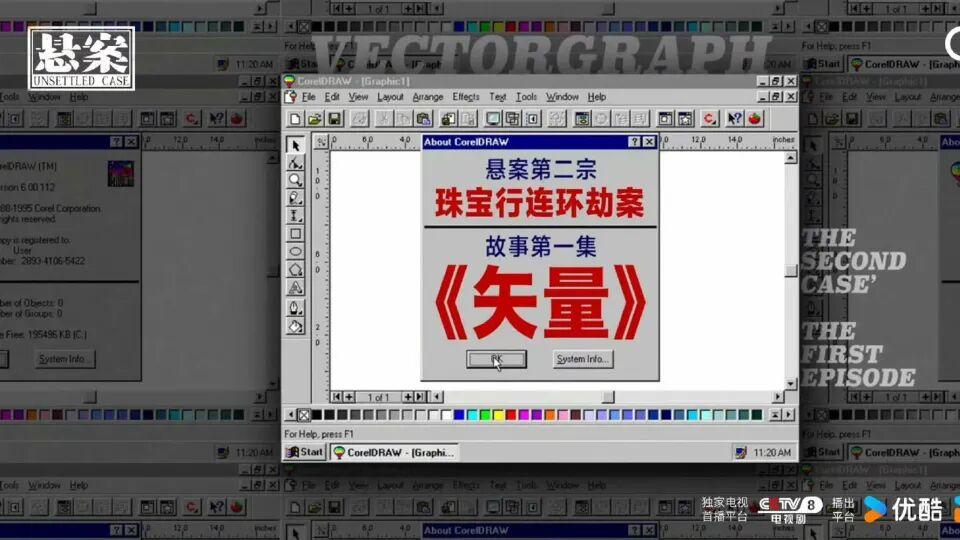960x540 pixels.
Task: Select the Text tool in center toolbox
Action: pyautogui.click(x=295, y=288)
